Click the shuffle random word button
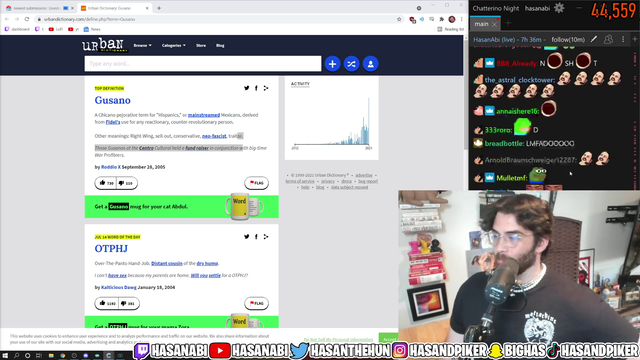 pos(351,64)
